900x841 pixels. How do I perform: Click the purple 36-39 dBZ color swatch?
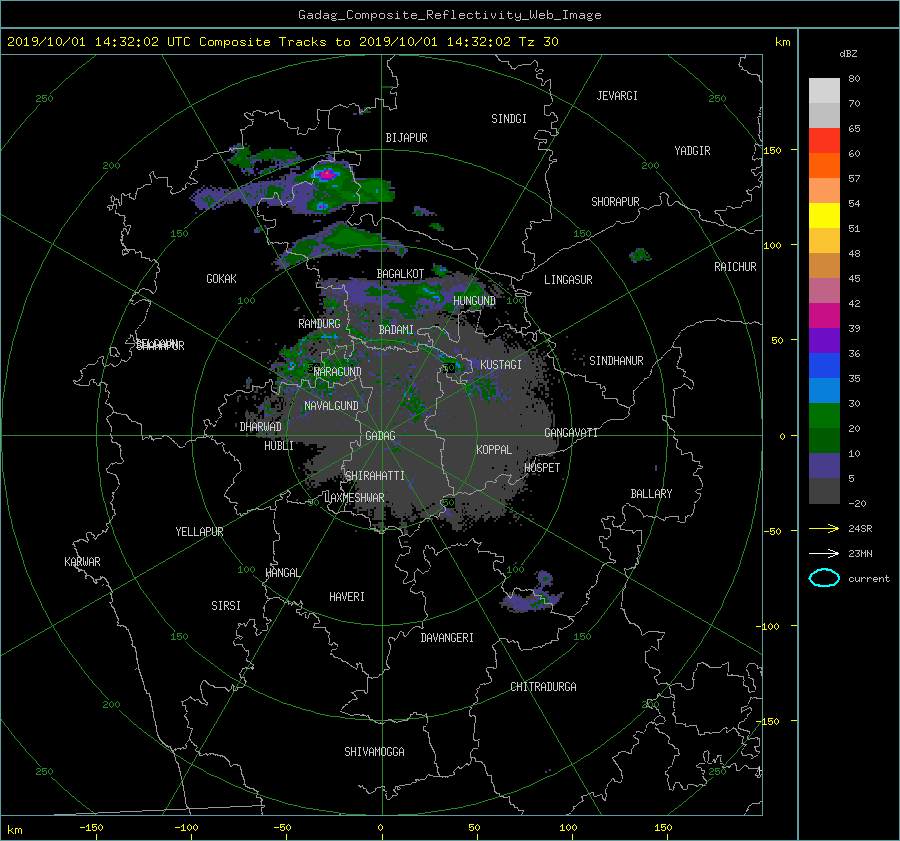point(824,340)
